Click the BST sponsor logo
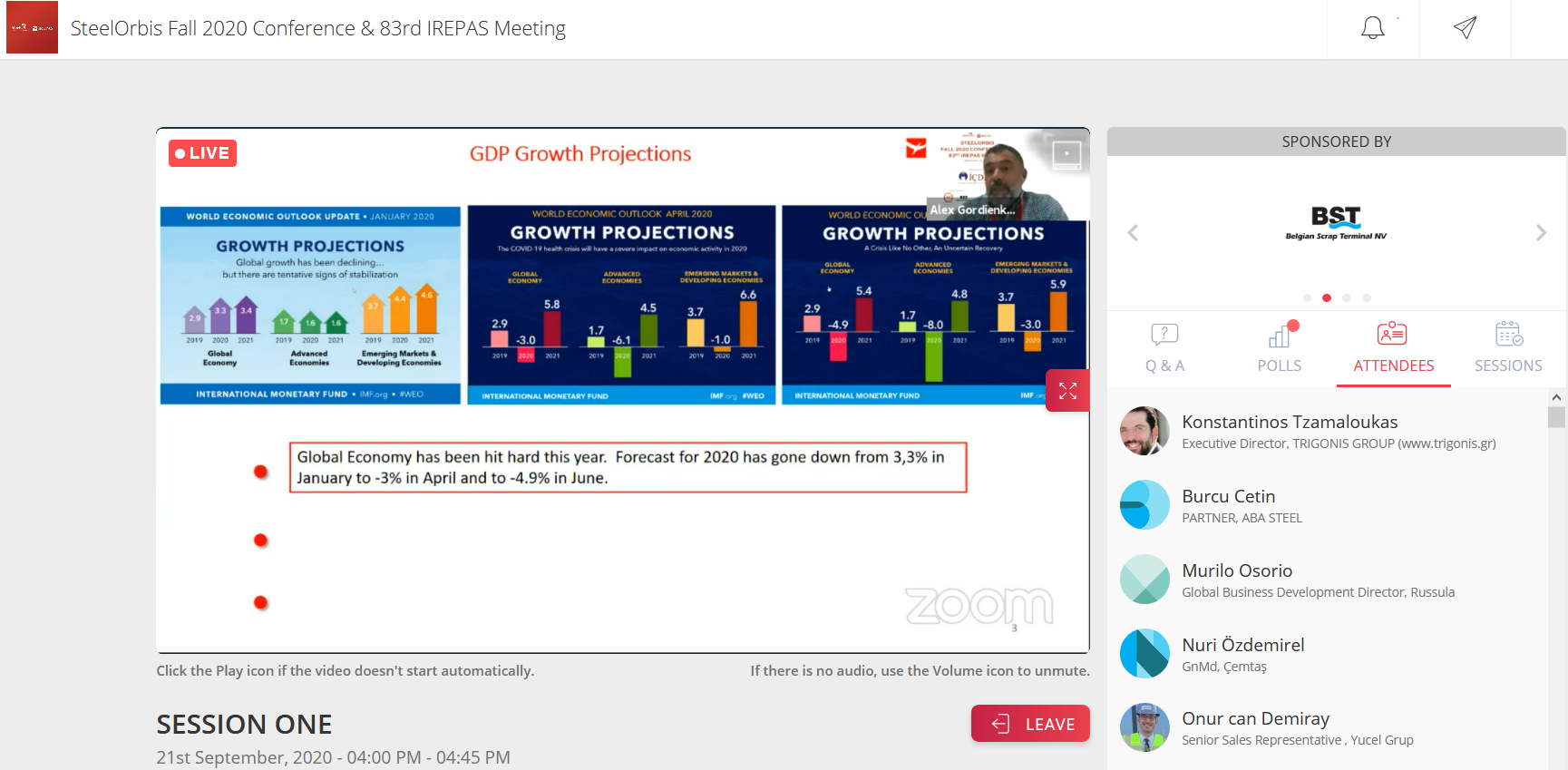 click(1336, 223)
